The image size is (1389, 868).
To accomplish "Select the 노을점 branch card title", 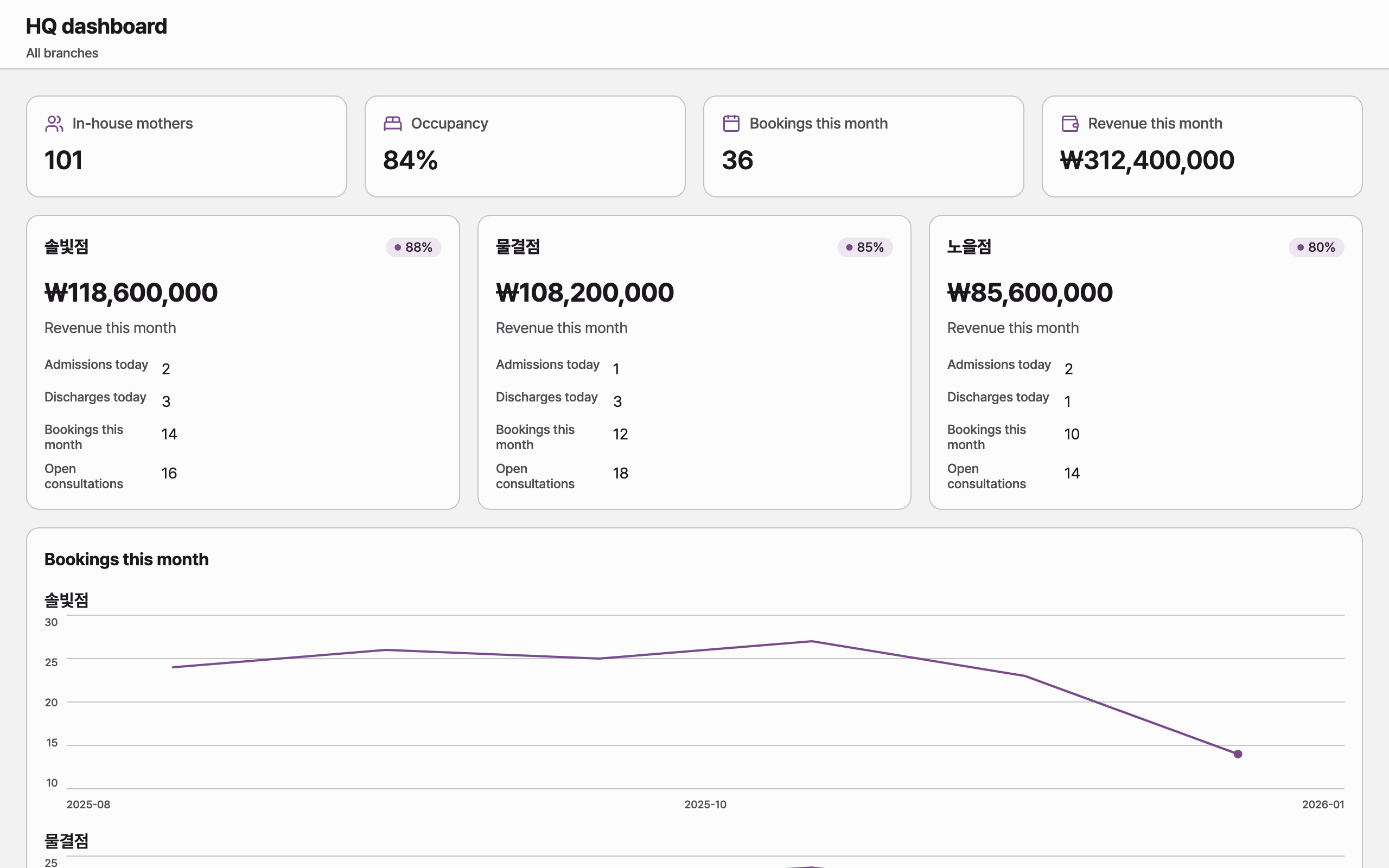I will (970, 247).
